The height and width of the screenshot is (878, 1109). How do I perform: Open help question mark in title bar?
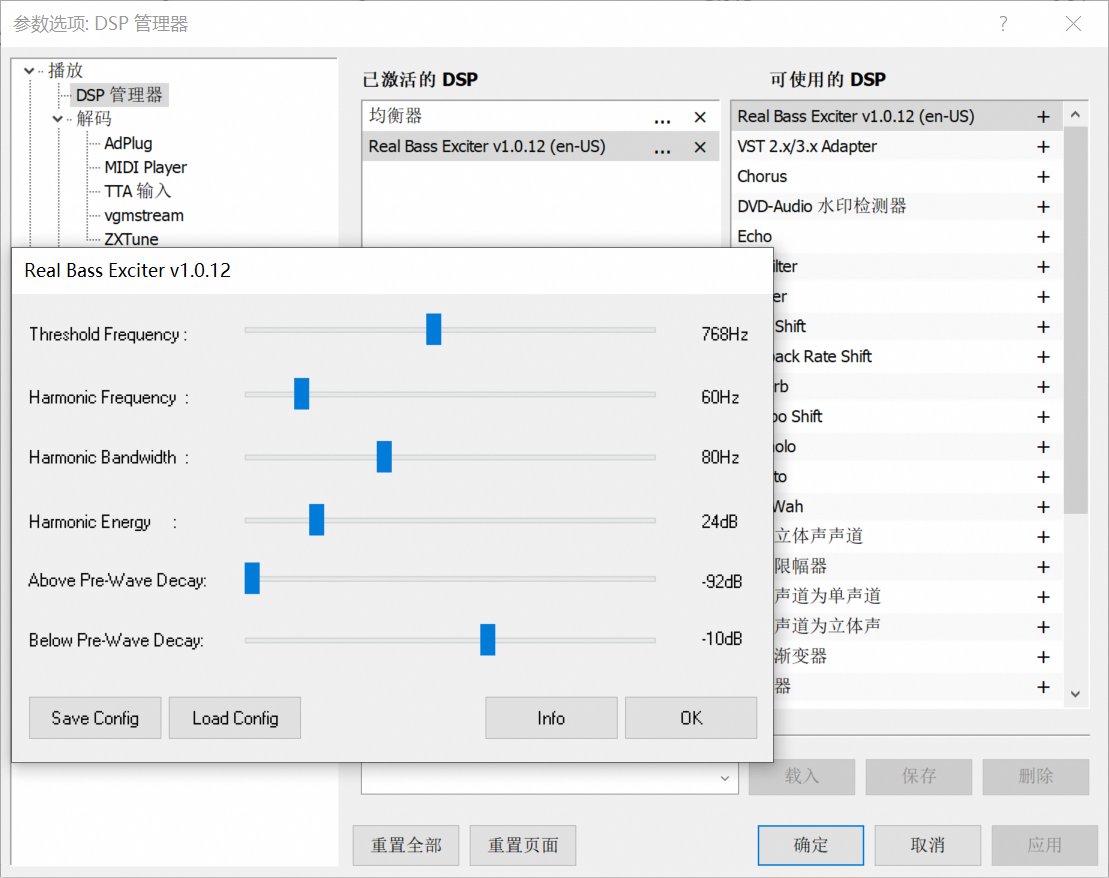1003,24
